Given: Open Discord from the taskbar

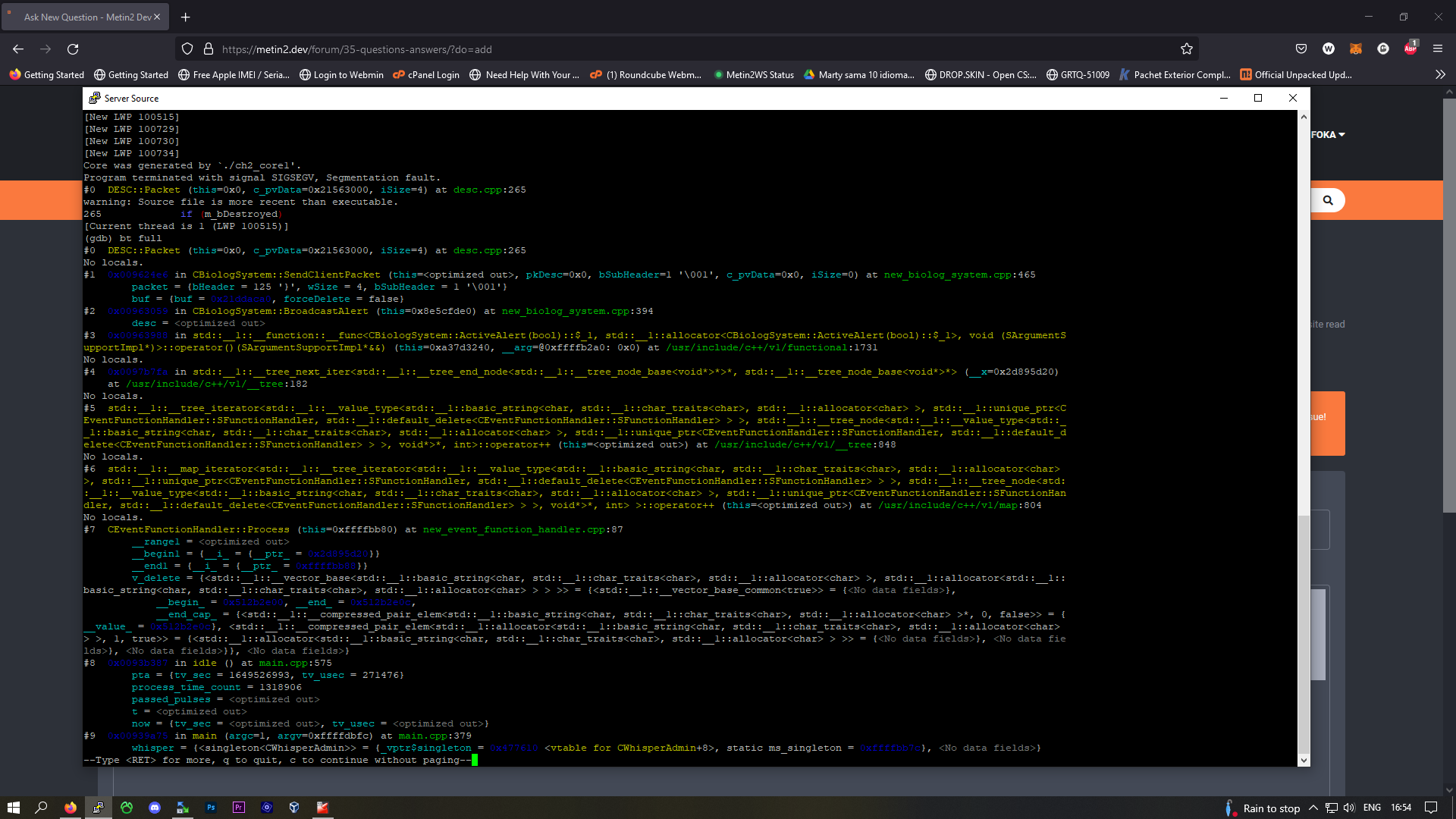Looking at the screenshot, I should 155,808.
